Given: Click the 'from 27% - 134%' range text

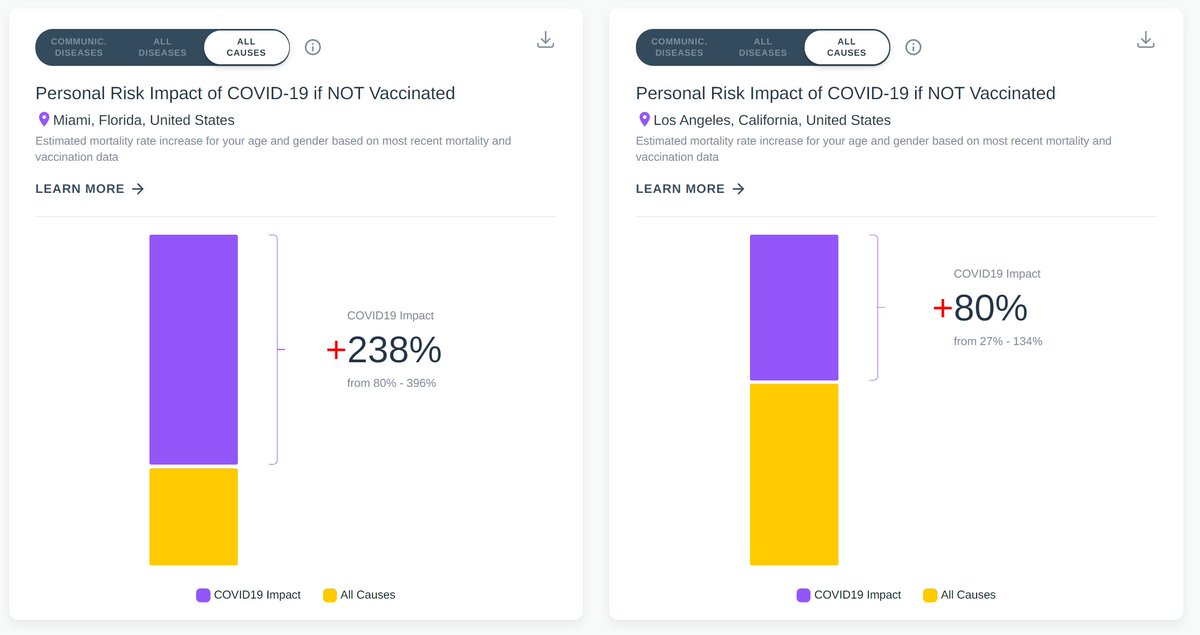Looking at the screenshot, I should 998,341.
